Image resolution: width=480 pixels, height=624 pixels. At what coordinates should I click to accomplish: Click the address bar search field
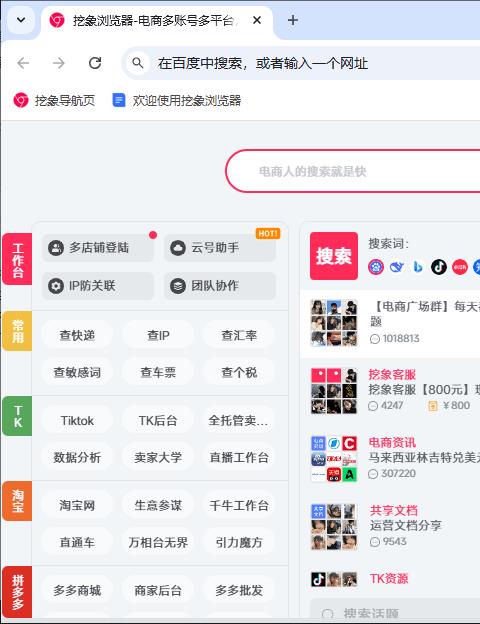click(302, 63)
